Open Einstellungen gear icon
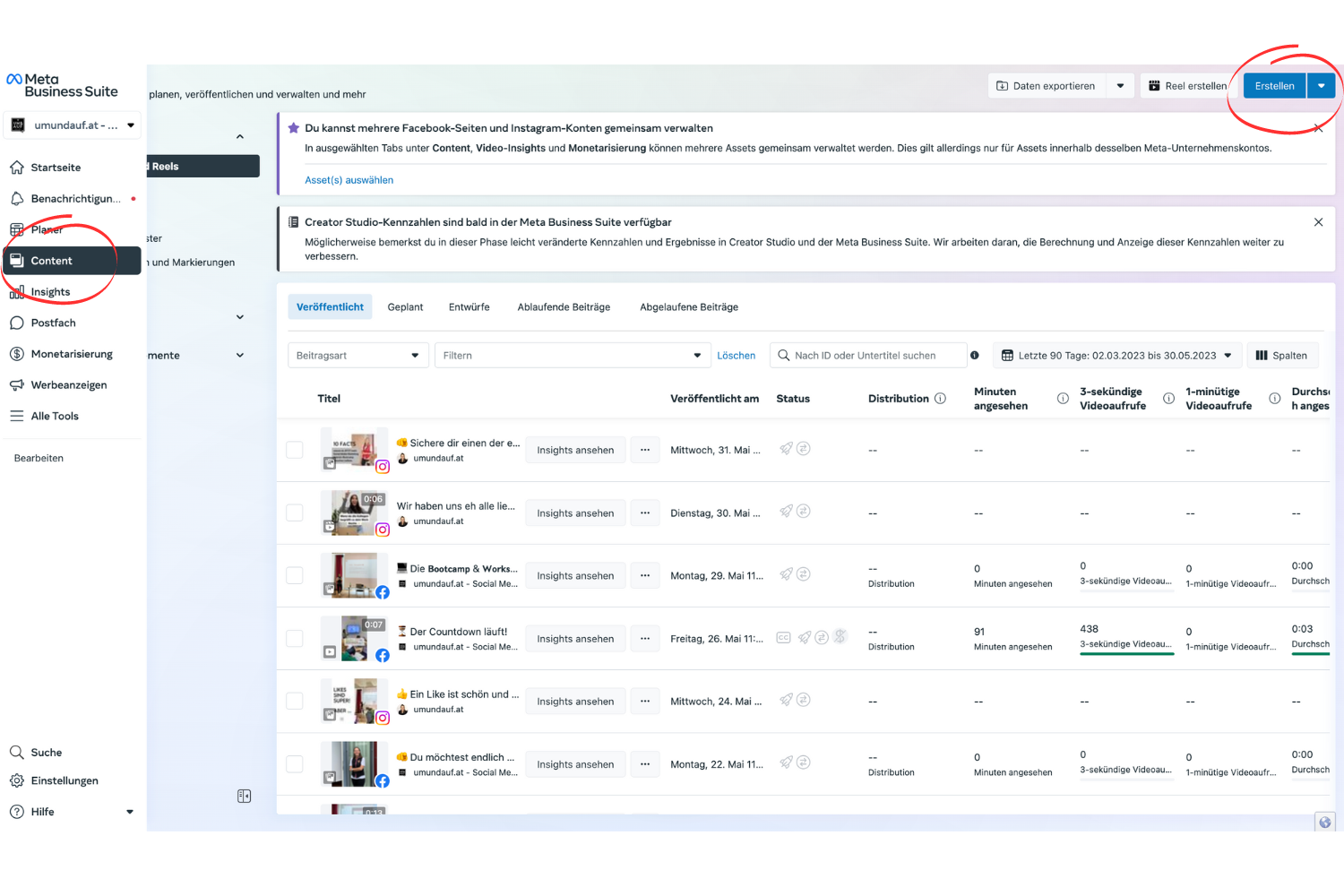1344x896 pixels. tap(17, 780)
